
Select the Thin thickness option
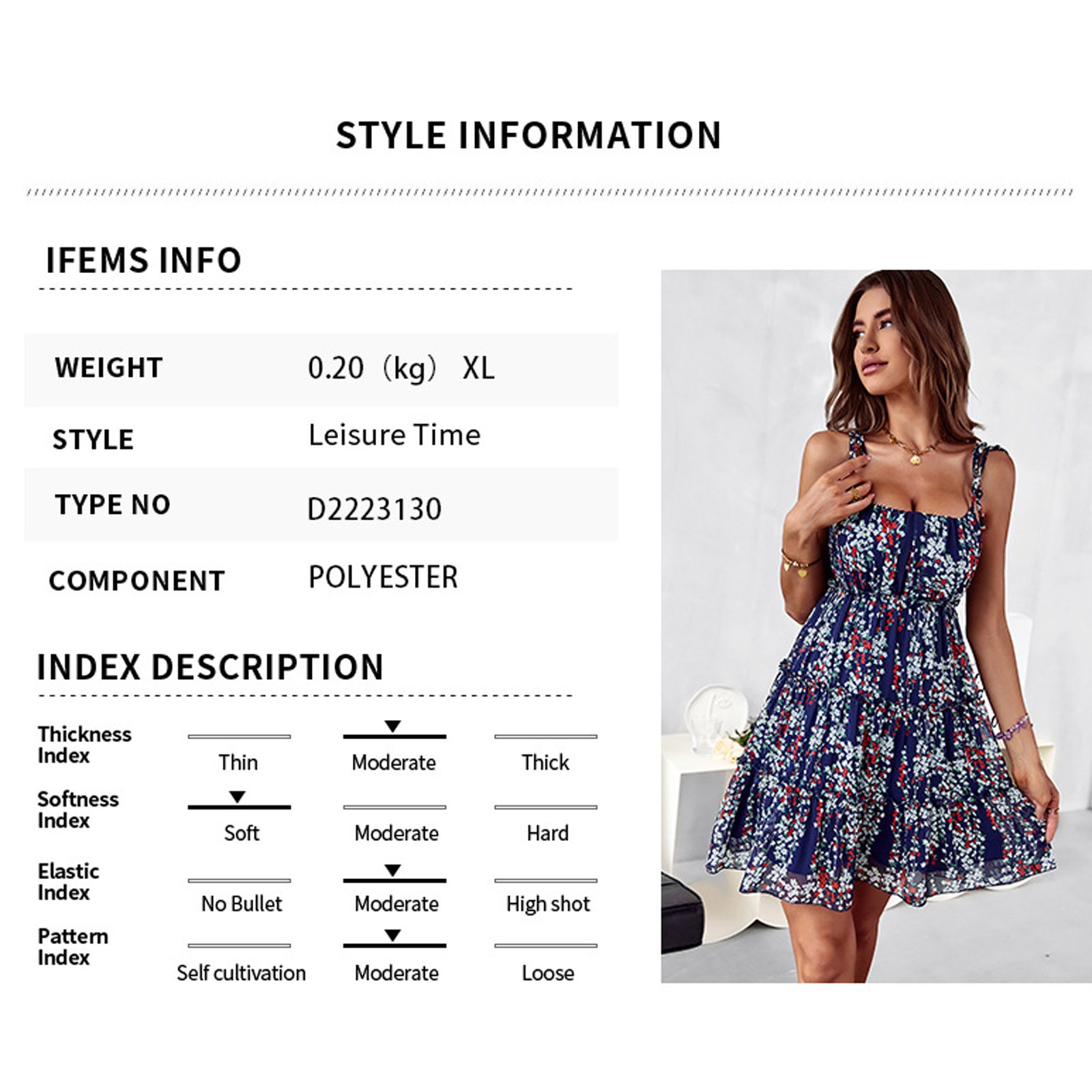tap(238, 762)
